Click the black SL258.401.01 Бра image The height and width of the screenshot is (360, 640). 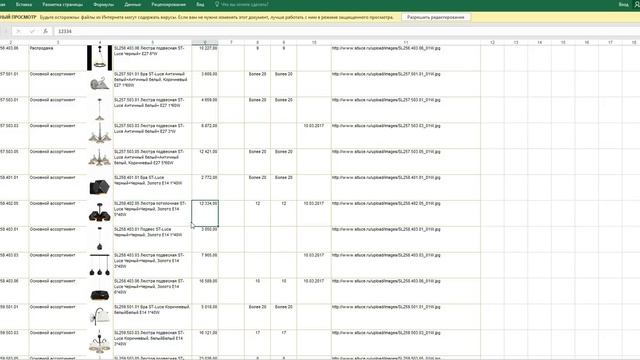point(100,187)
